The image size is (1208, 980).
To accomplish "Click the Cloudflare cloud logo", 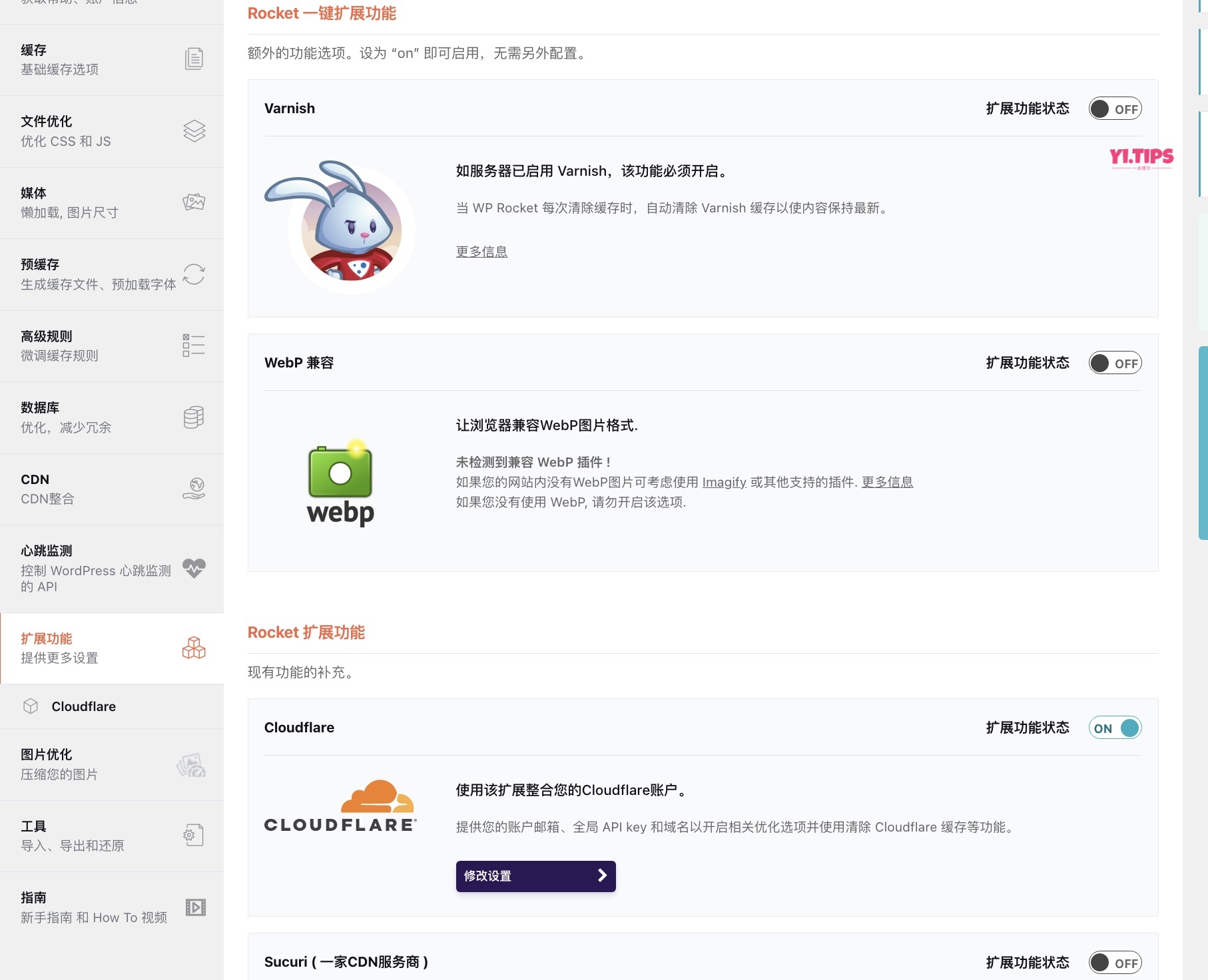I will tap(340, 806).
